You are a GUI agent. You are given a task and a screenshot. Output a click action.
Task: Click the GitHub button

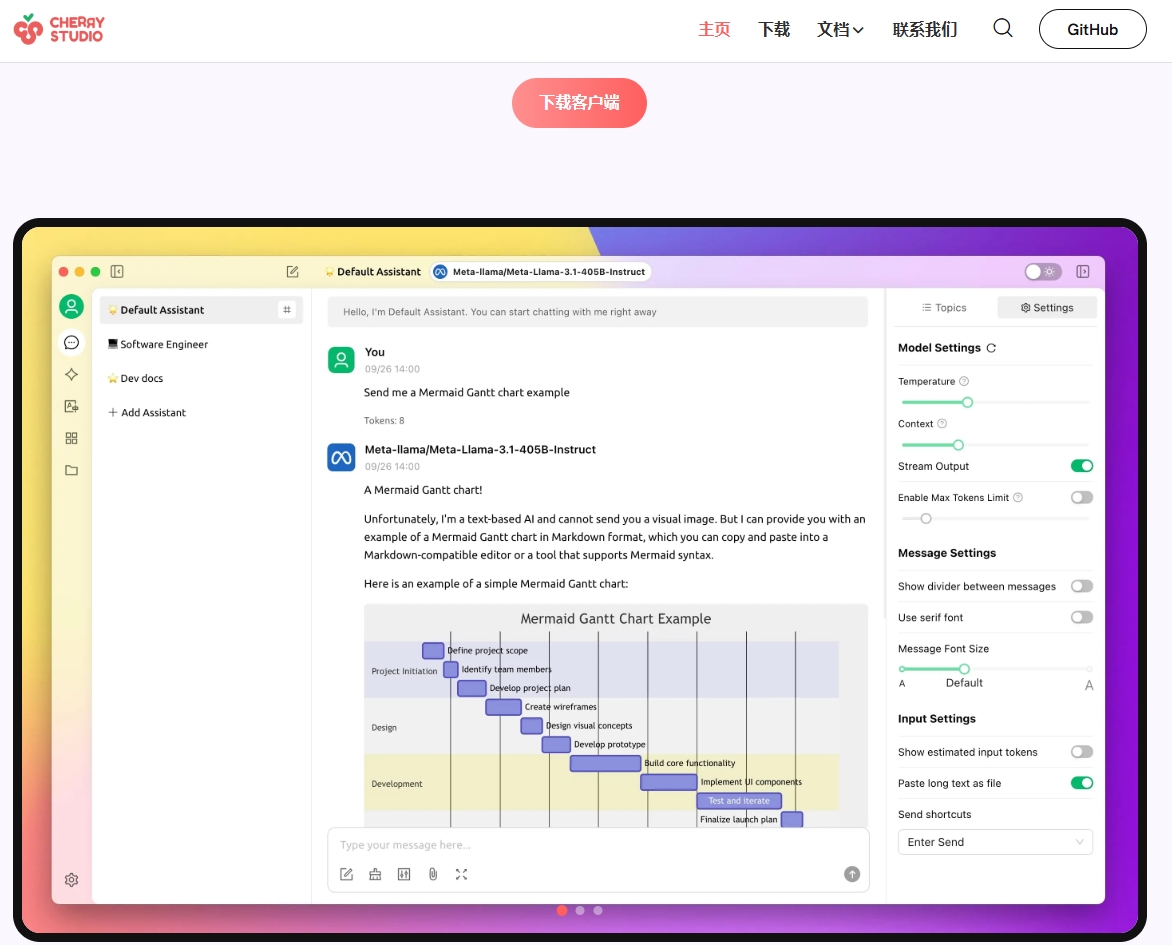click(x=1092, y=29)
